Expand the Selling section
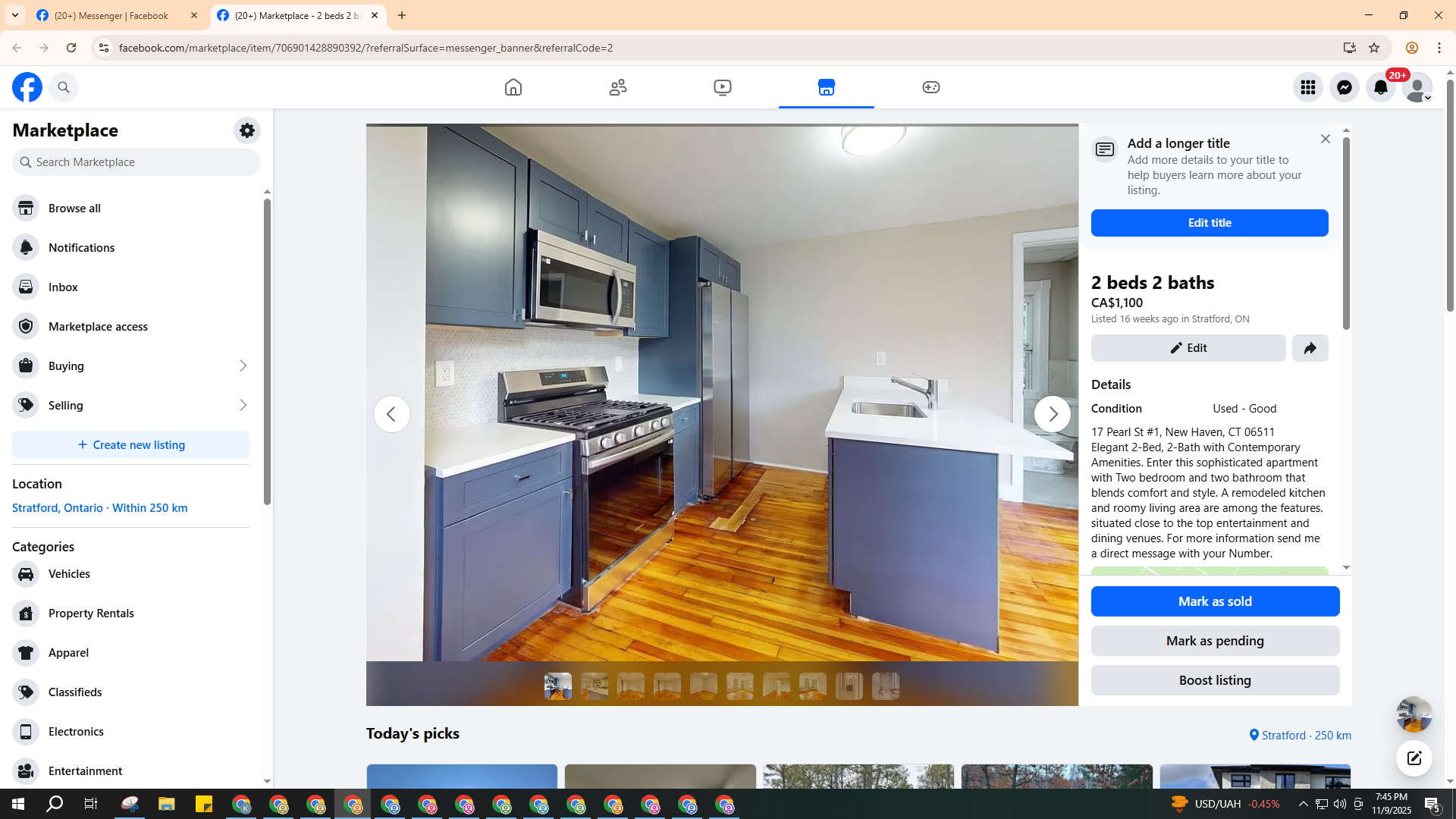The image size is (1456, 819). [130, 405]
